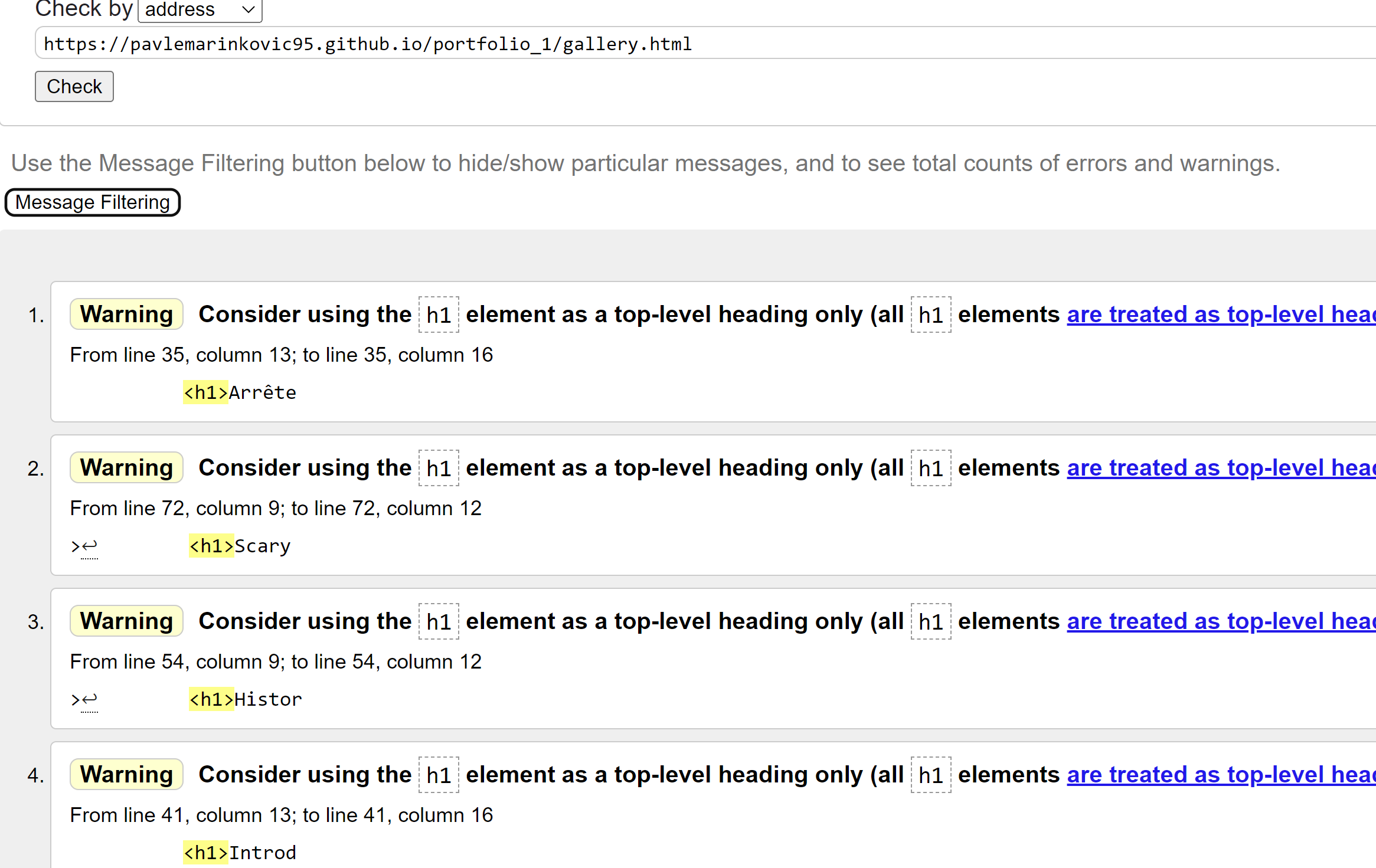Click the Check button
Image resolution: width=1376 pixels, height=868 pixels.
73,86
